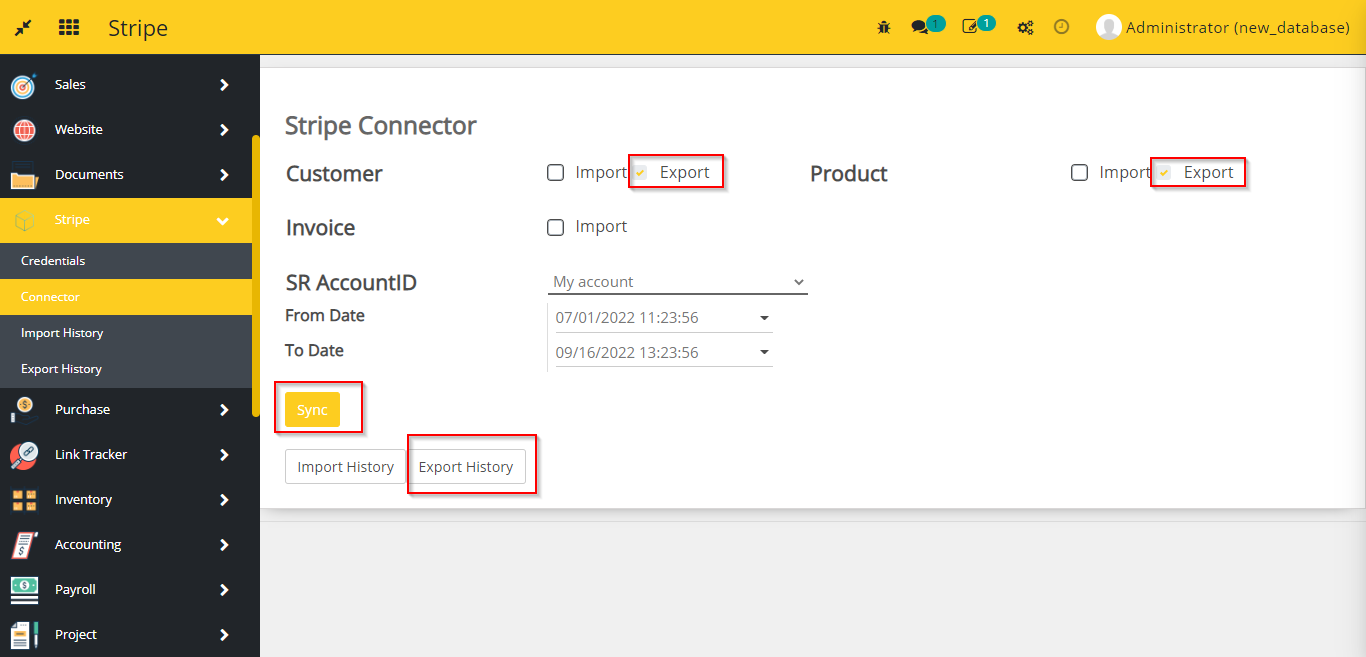
Task: Open the apps grid menu icon
Action: [x=69, y=27]
